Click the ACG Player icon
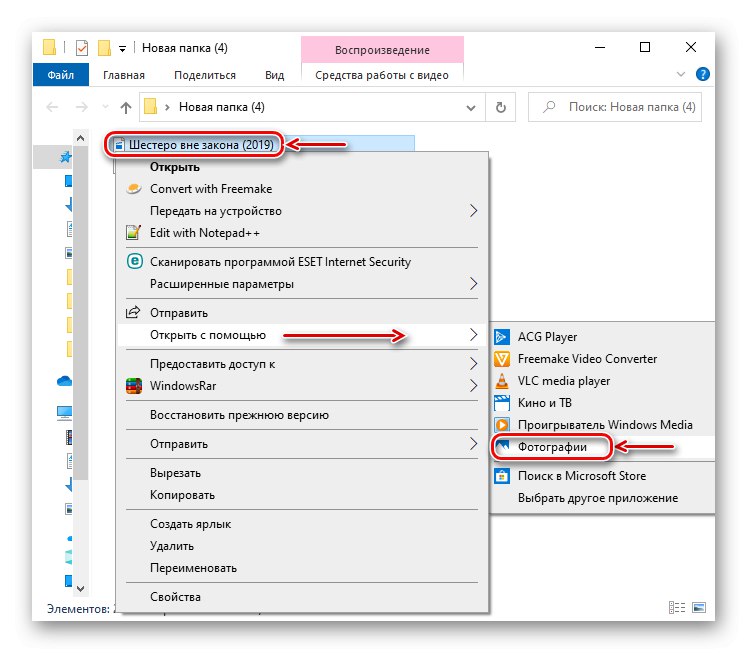Image resolution: width=747 pixels, height=653 pixels. (x=502, y=337)
